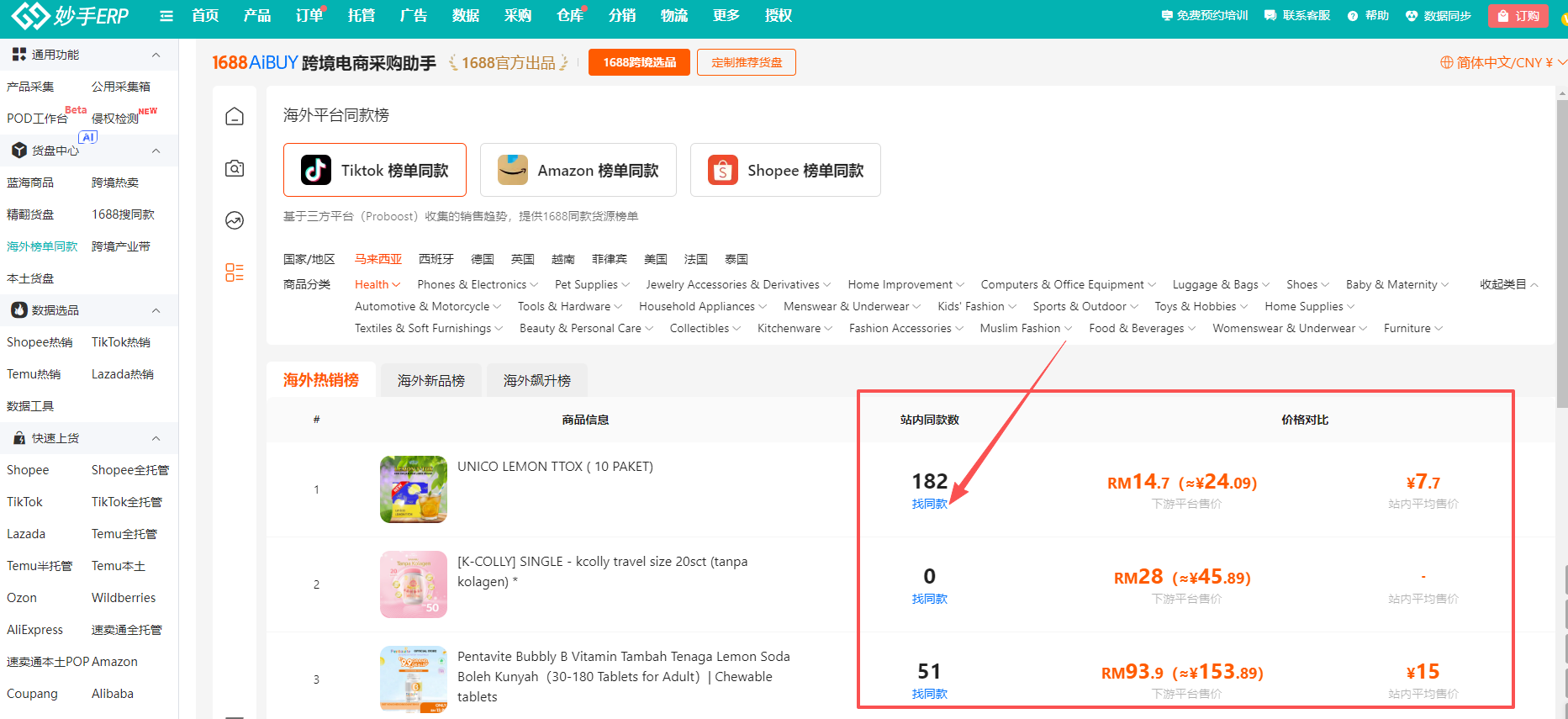Screen dimensions: 1568x719
Task: Click 找同款 for UNICO LEMON TTOX
Action: pos(929,504)
